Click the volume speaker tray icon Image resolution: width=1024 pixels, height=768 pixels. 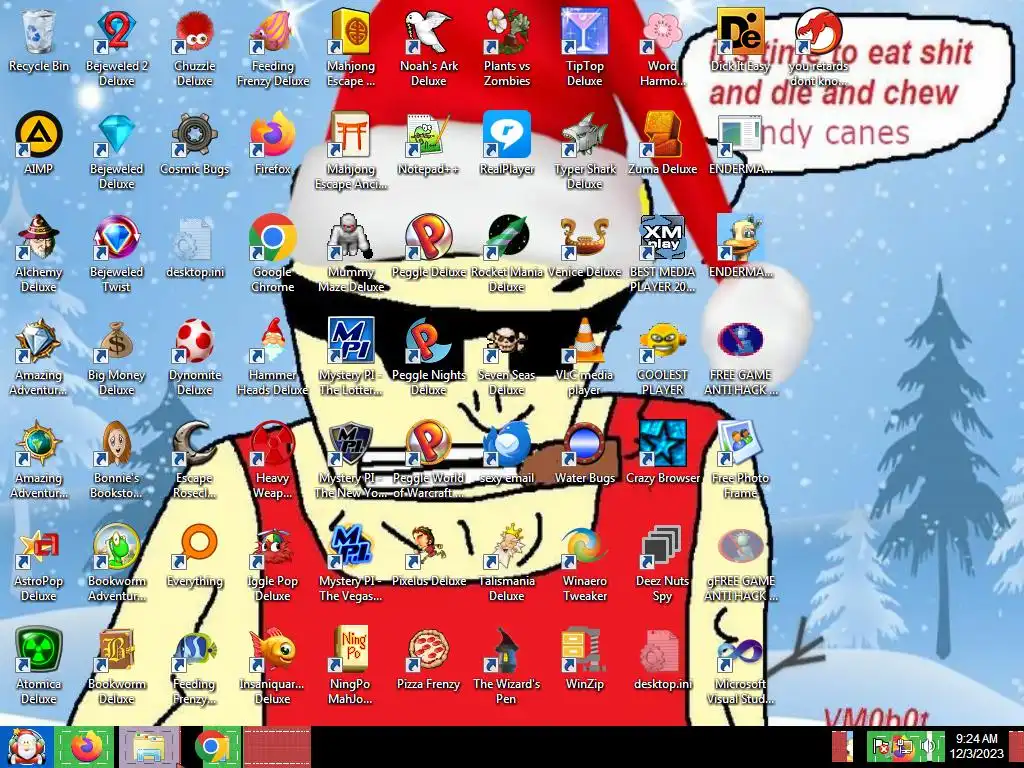[x=927, y=747]
